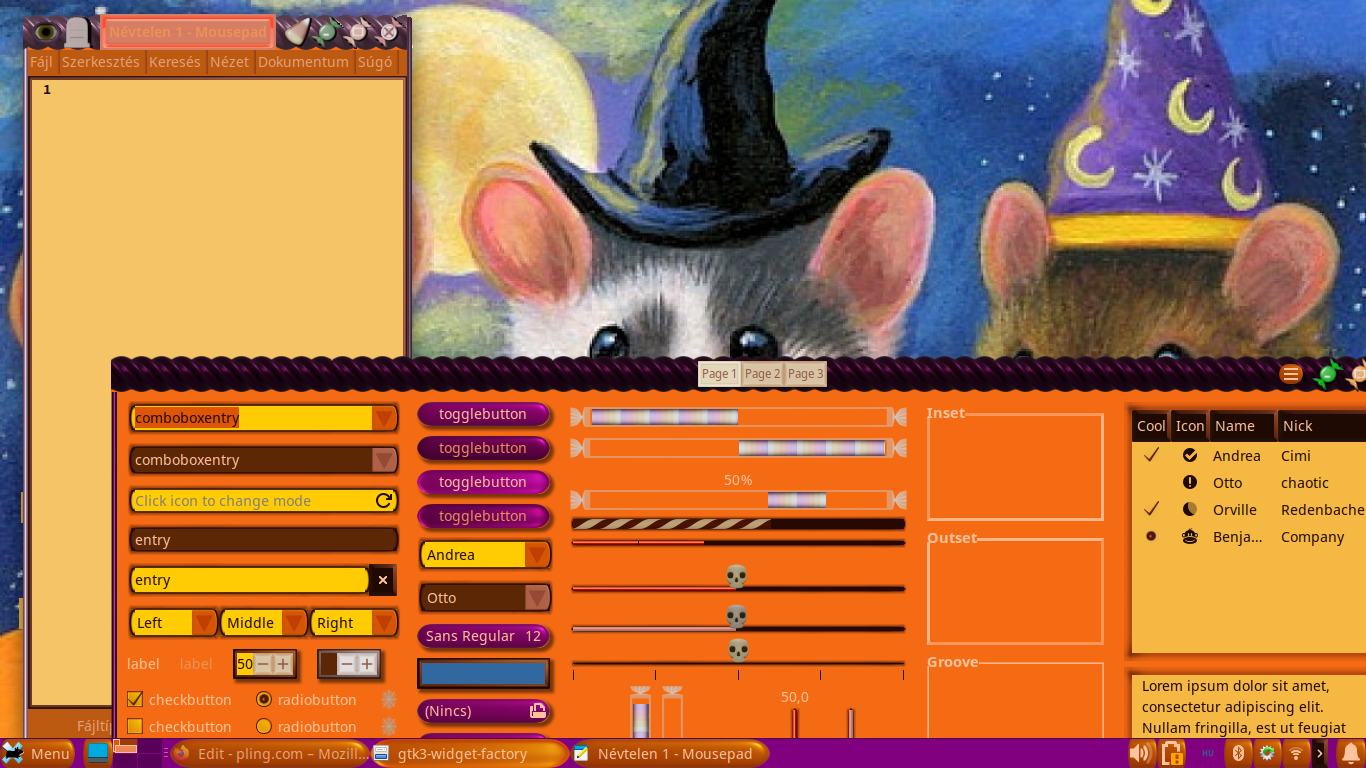This screenshot has width=1366, height=768.
Task: Click the minus button of the 50 spin box
Action: coord(263,664)
